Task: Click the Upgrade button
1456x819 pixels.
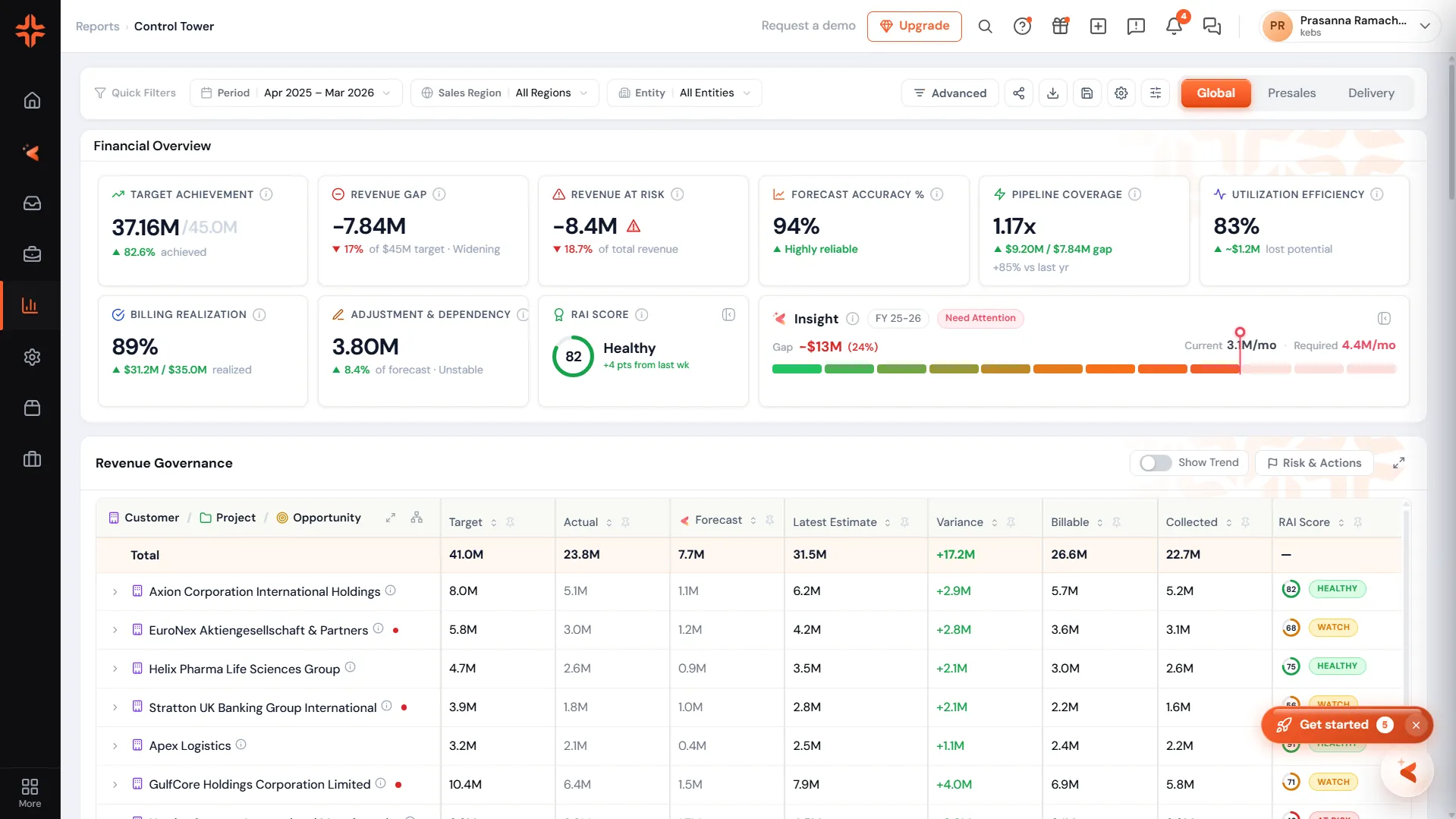Action: [x=914, y=27]
